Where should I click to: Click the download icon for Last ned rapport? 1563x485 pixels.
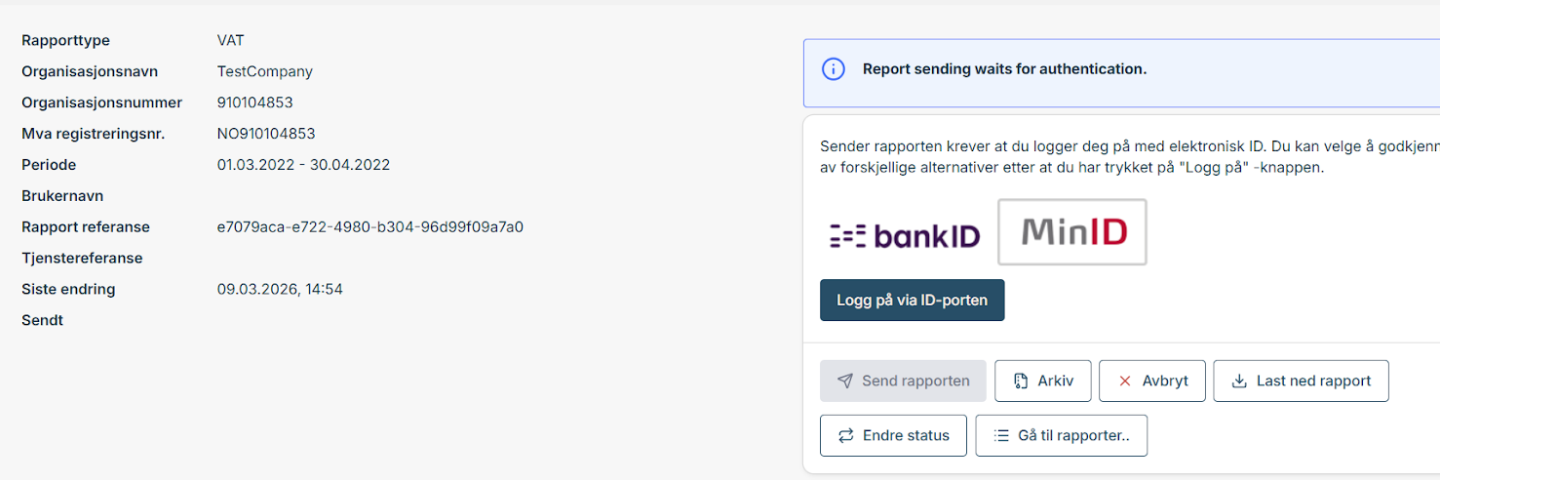point(1239,381)
